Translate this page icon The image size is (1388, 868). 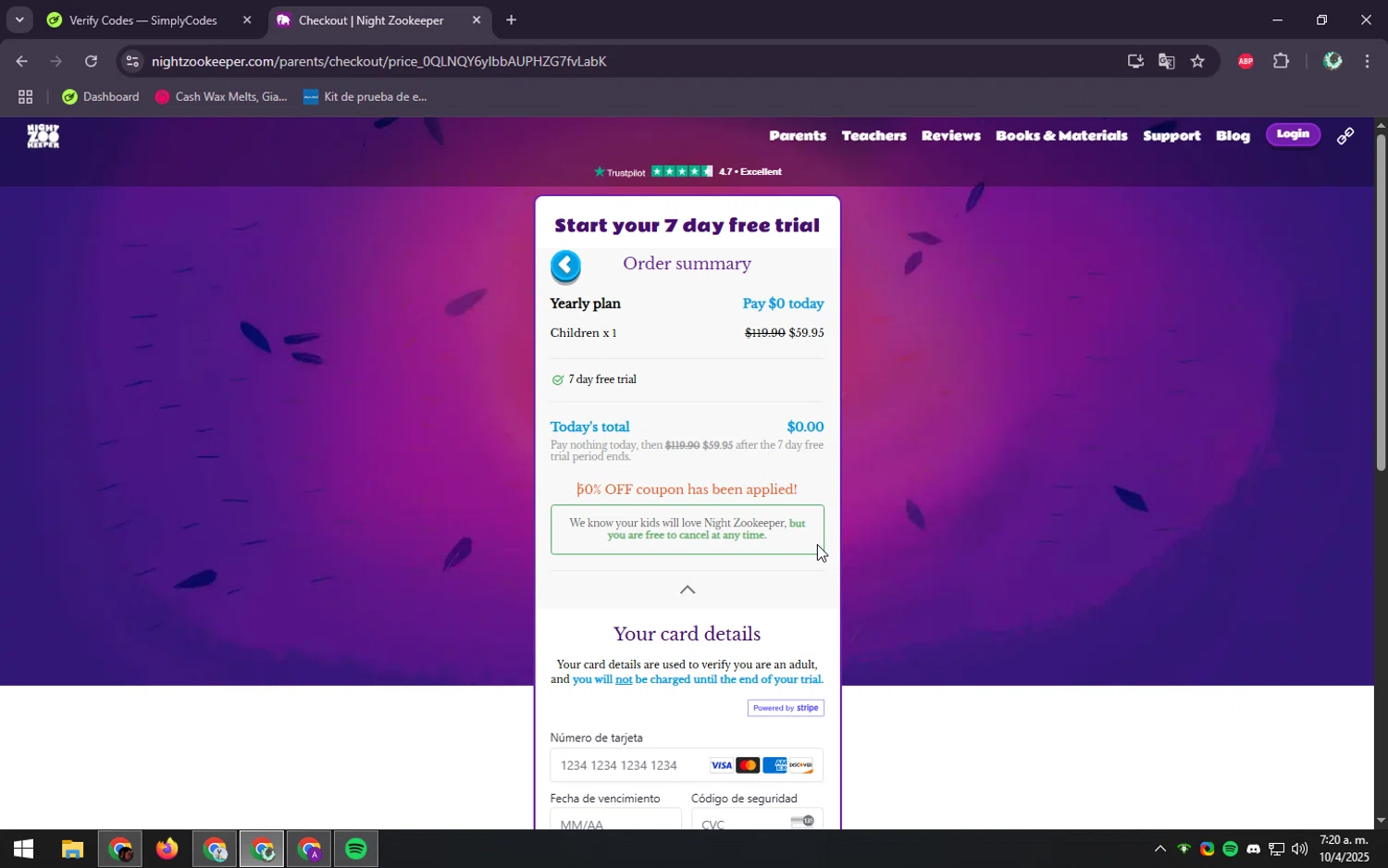pos(1166,61)
